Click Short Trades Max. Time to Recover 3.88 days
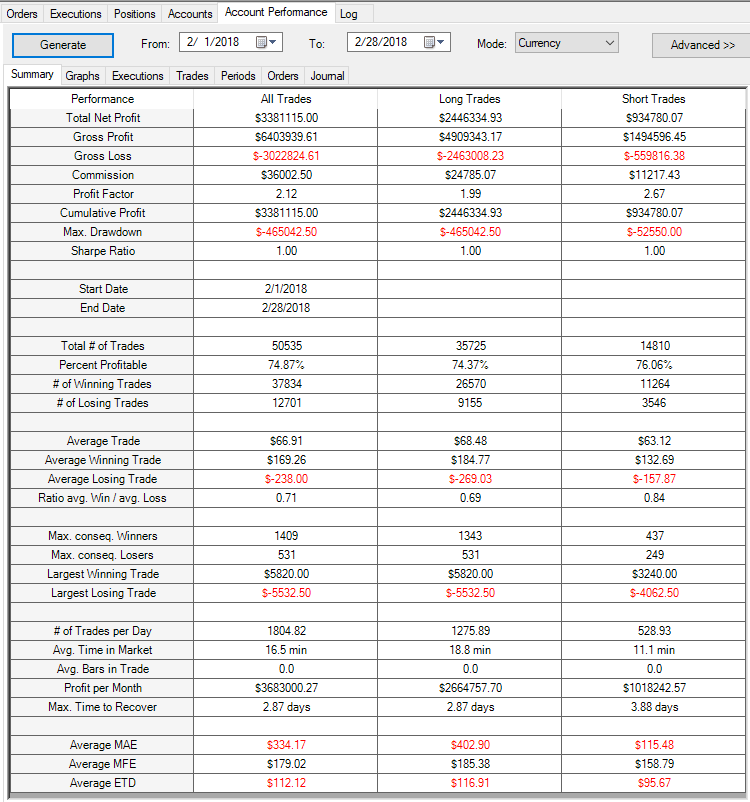The width and height of the screenshot is (750, 802). (654, 707)
